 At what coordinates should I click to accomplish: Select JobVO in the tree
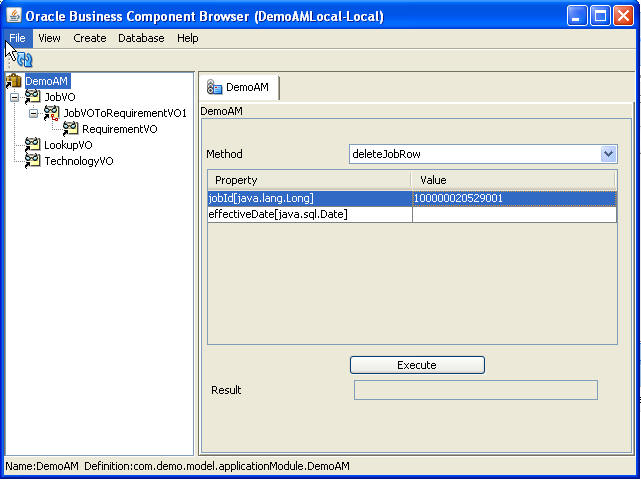click(x=60, y=97)
